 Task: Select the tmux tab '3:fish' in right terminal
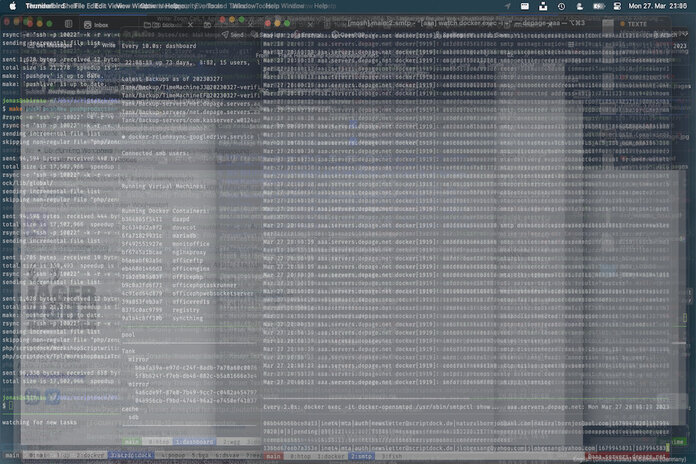(391, 456)
